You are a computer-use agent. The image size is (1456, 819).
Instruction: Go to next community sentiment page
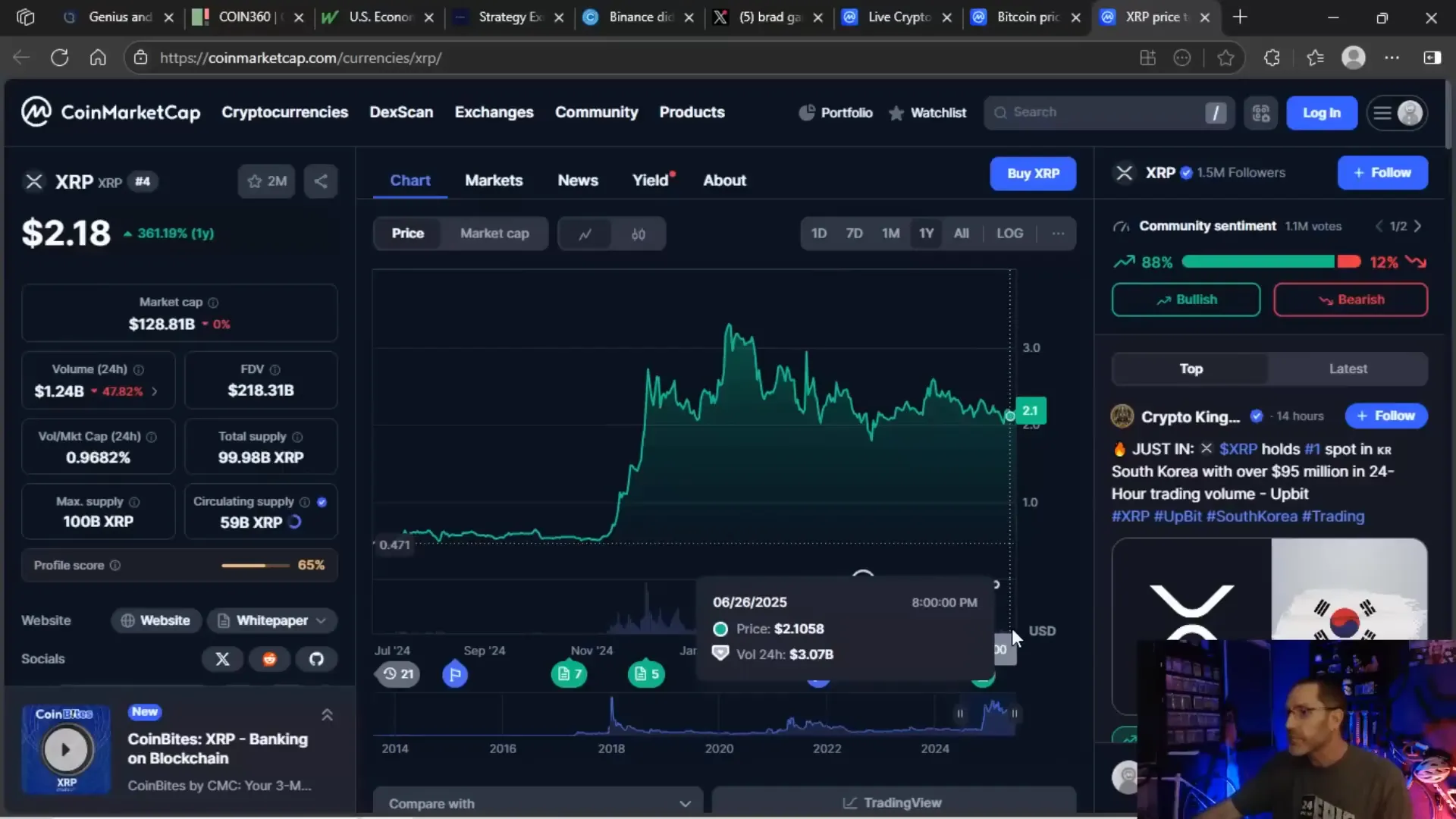pyautogui.click(x=1418, y=226)
